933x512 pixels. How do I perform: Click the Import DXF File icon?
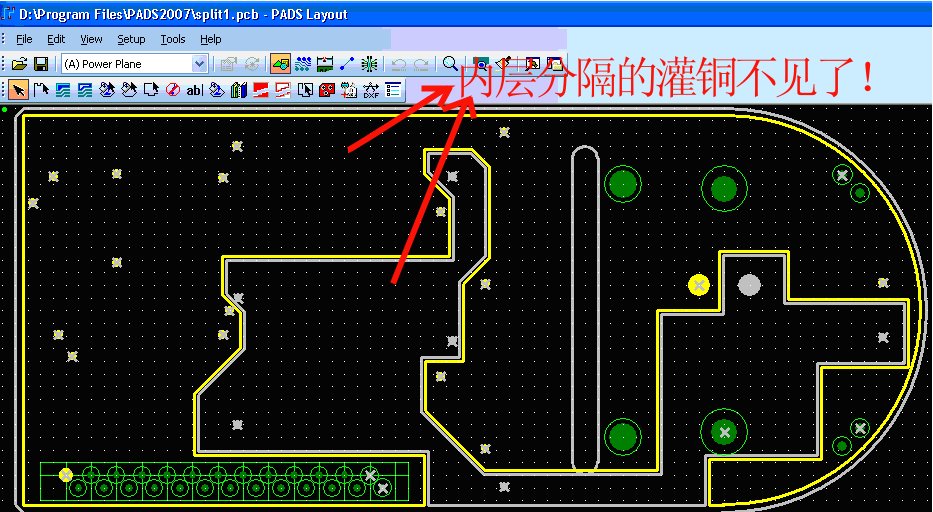pos(371,90)
